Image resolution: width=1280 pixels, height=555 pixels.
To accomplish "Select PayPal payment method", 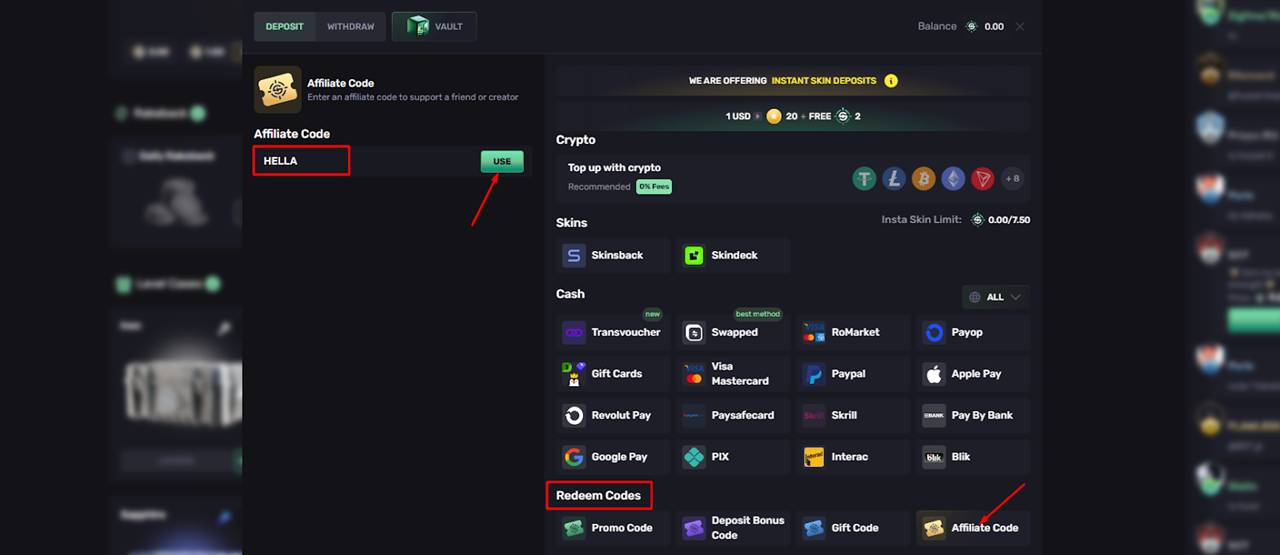I will [x=853, y=374].
